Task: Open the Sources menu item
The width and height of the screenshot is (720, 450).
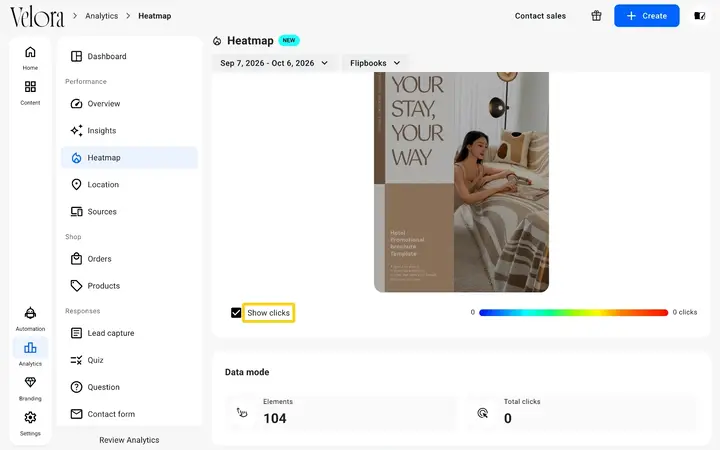Action: [x=129, y=212]
